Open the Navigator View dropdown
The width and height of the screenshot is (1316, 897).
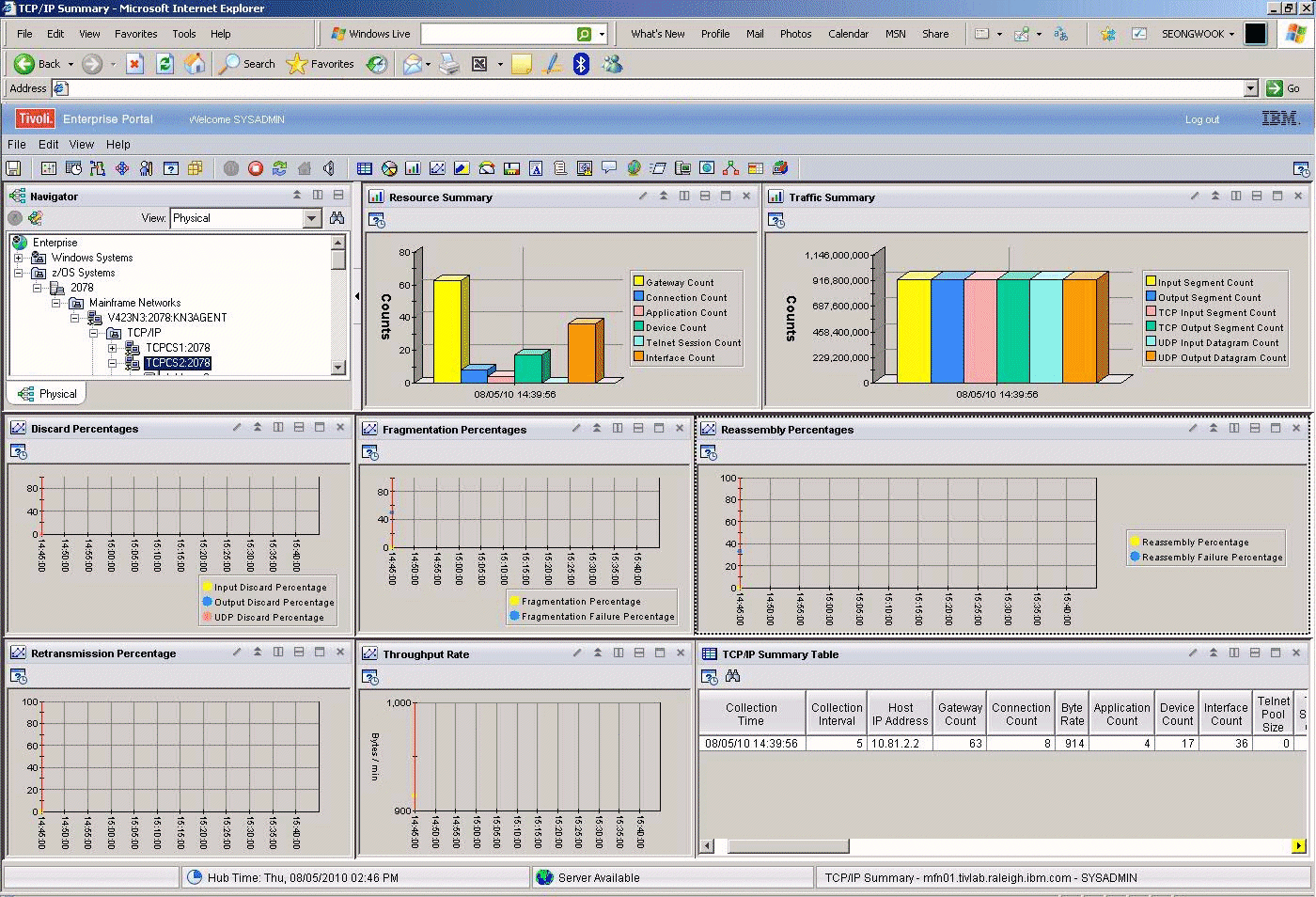(313, 218)
